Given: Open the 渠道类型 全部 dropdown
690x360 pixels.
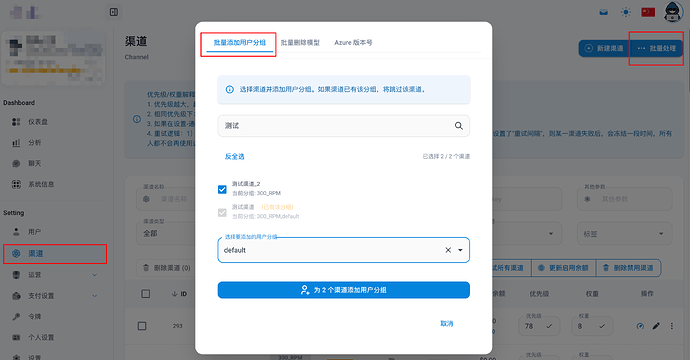Looking at the screenshot, I should point(165,233).
